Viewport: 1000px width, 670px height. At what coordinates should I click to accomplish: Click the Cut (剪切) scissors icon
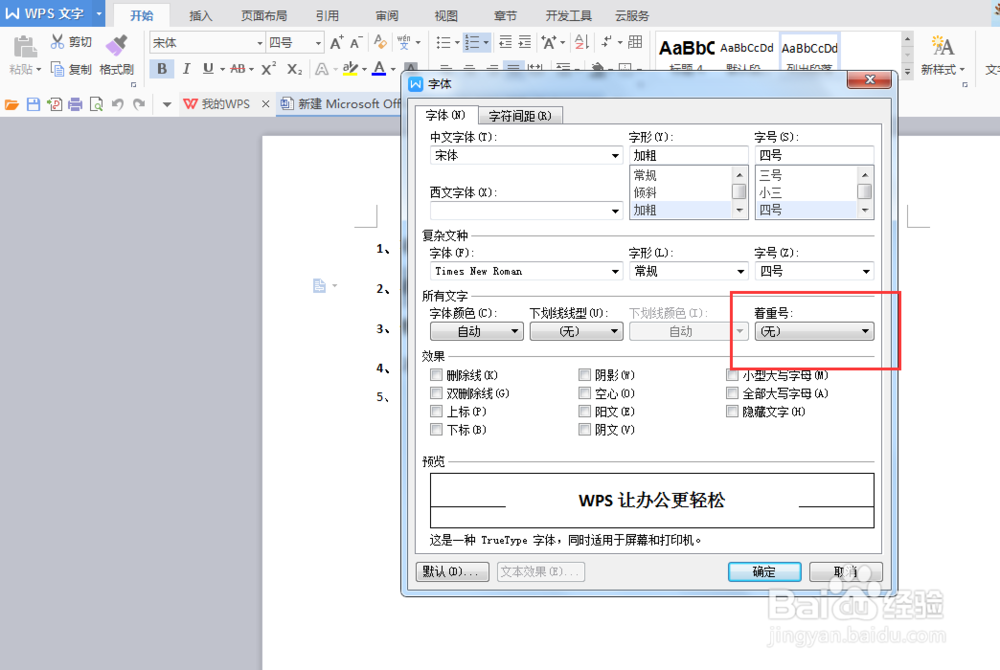coord(57,42)
